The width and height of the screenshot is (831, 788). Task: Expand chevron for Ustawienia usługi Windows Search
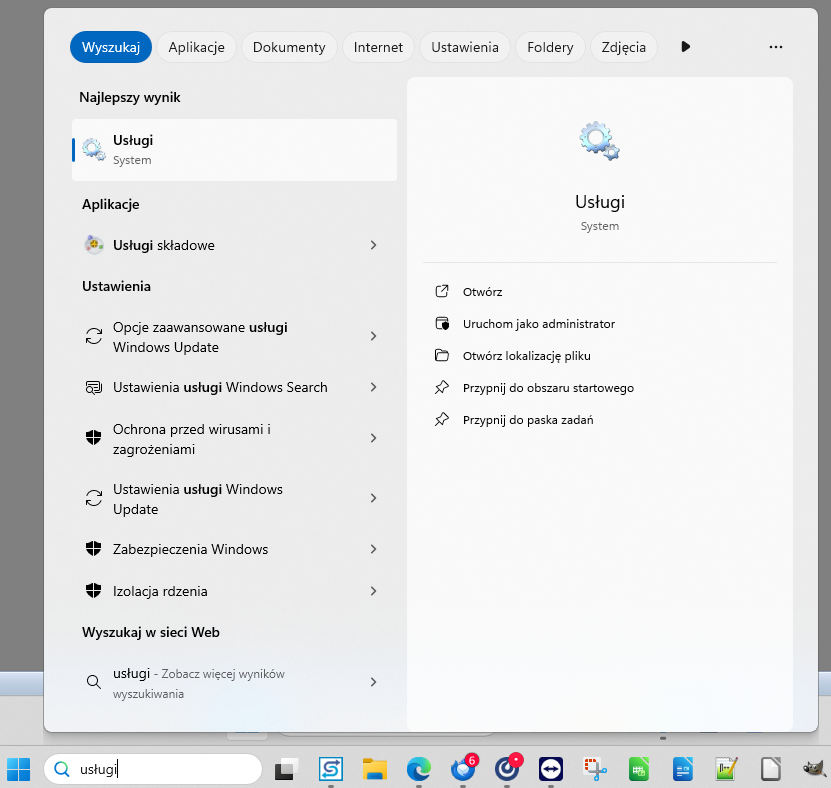click(373, 387)
